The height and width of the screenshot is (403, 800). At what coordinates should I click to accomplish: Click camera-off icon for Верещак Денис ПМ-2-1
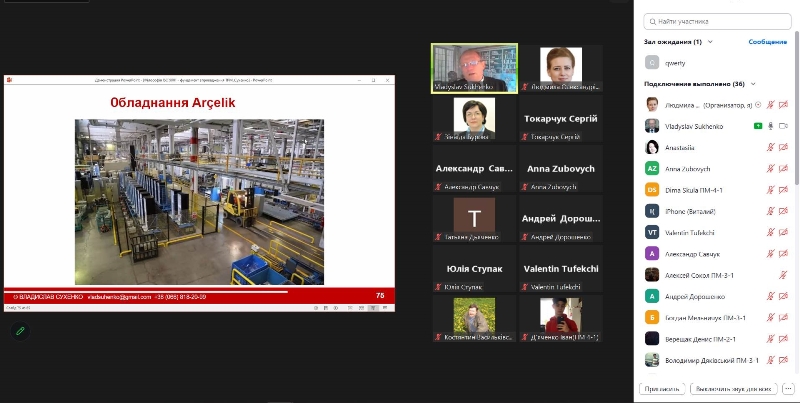click(x=784, y=339)
